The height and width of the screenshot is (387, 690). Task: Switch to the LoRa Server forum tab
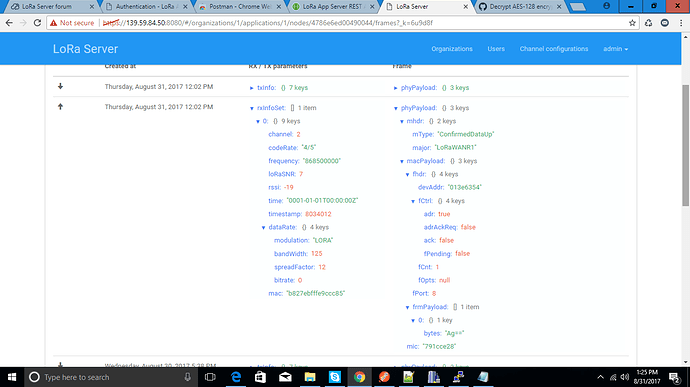48,7
